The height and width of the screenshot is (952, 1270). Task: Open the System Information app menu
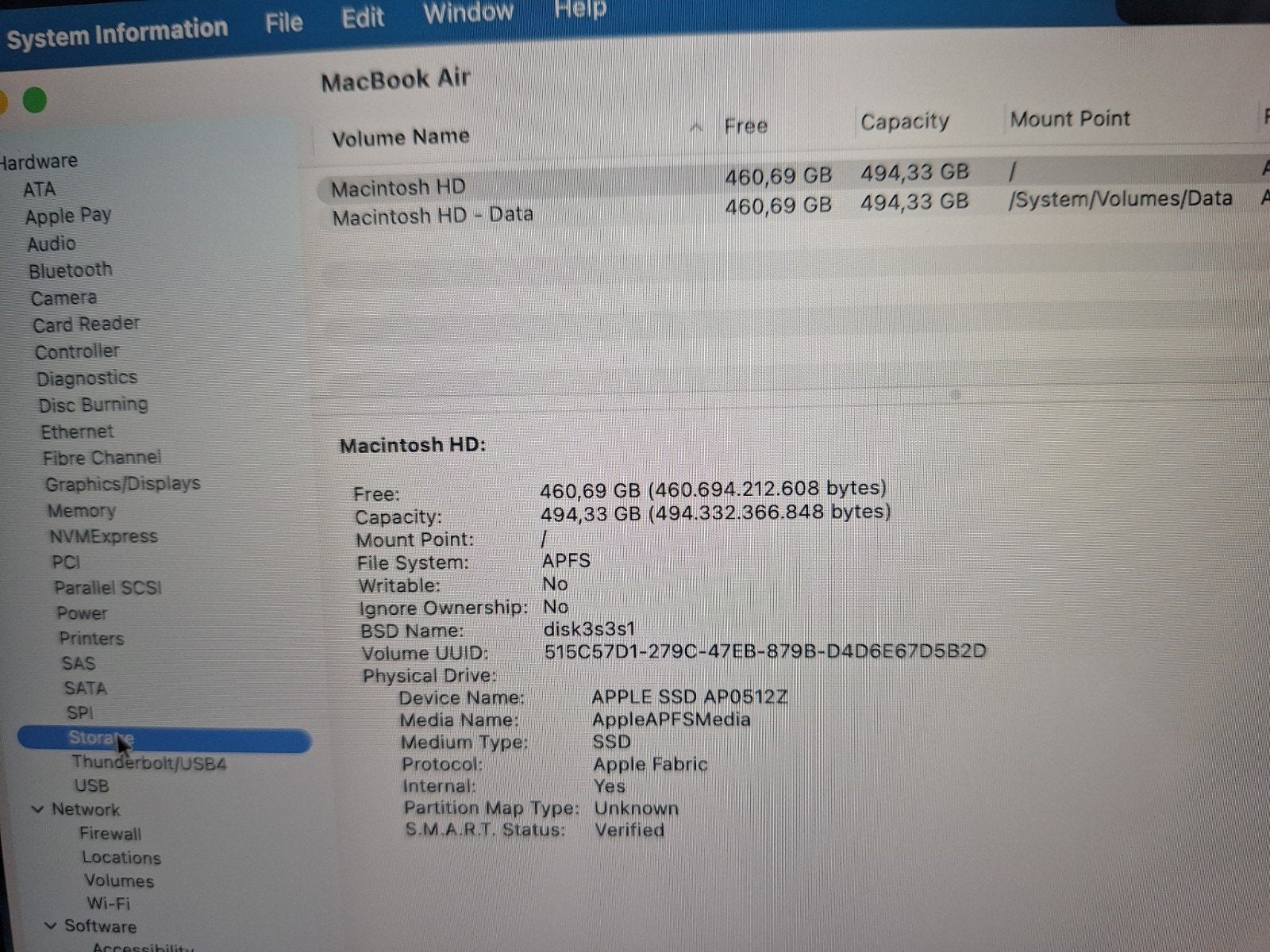(x=117, y=33)
